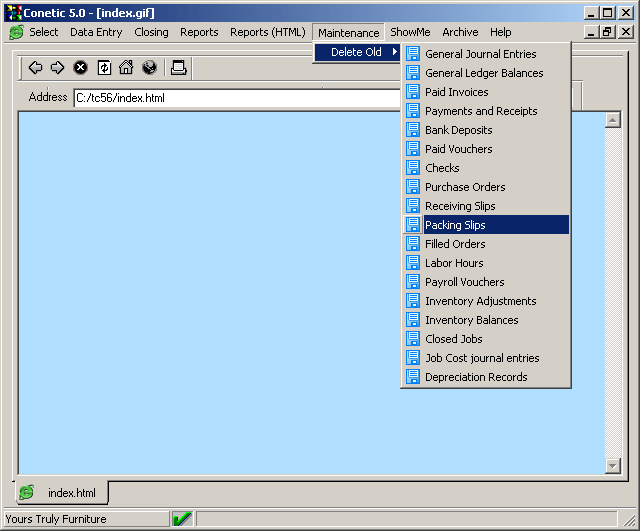
Task: Choose General Journal Entries menu item
Action: coord(480,54)
